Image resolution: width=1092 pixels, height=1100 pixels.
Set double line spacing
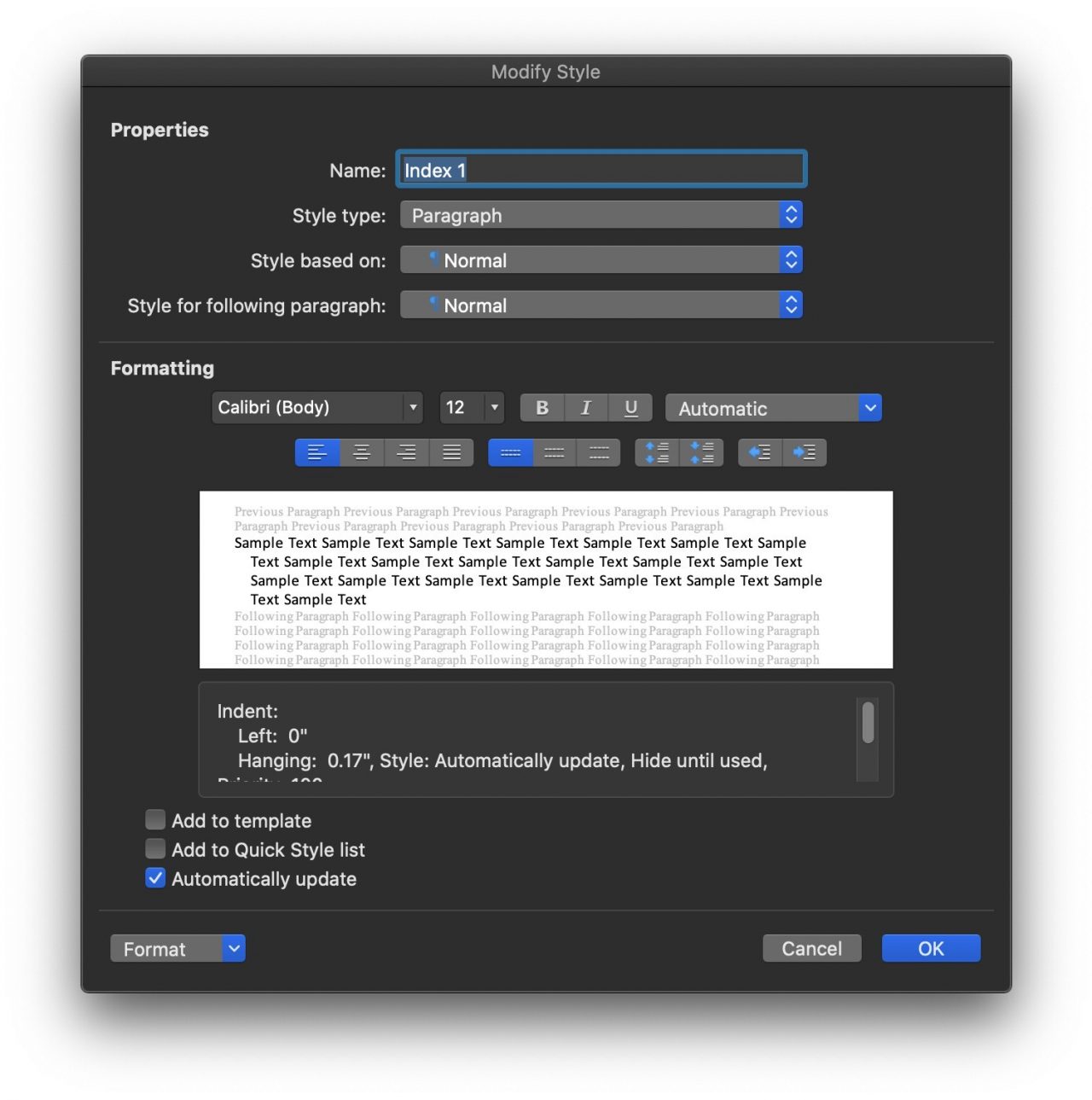coord(598,452)
